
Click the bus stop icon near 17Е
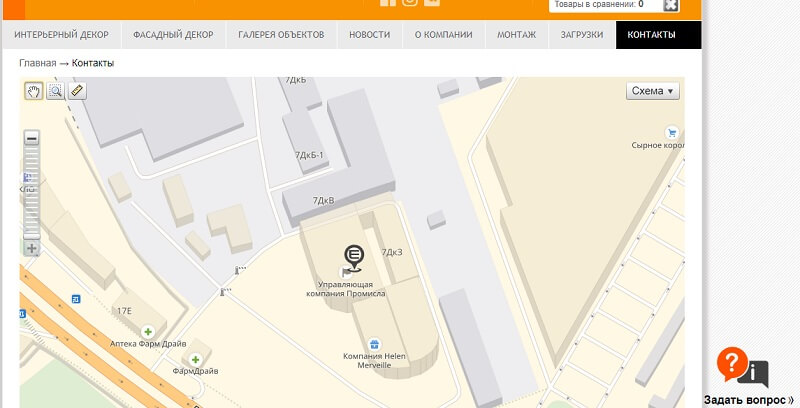[x=76, y=299]
